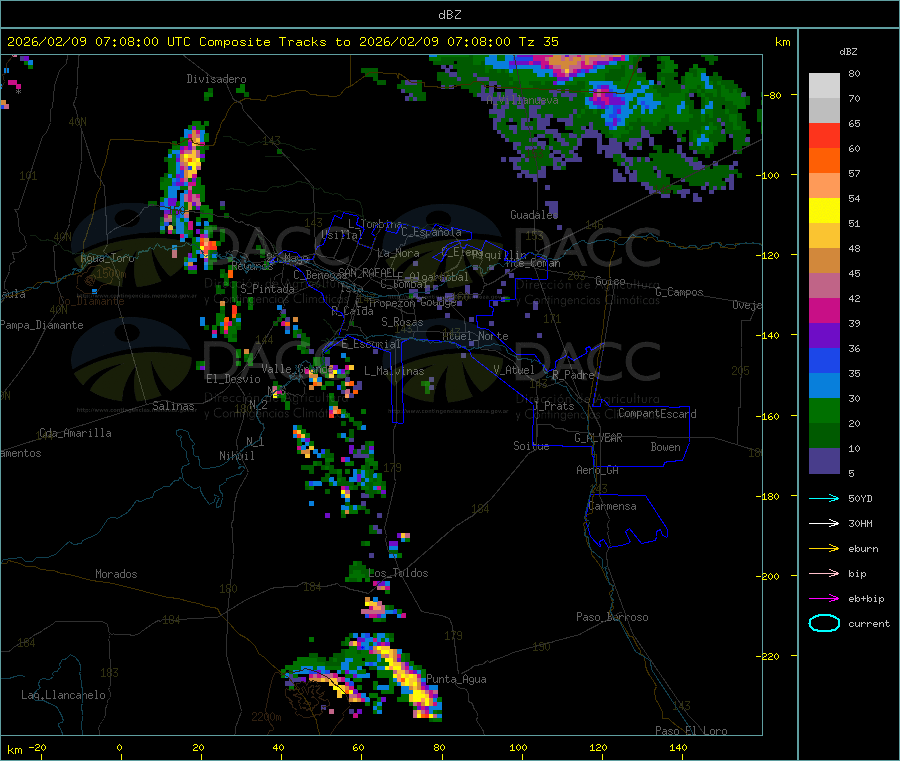The image size is (900, 761).
Task: Click the 'C_Española' map label
Action: click(x=431, y=232)
